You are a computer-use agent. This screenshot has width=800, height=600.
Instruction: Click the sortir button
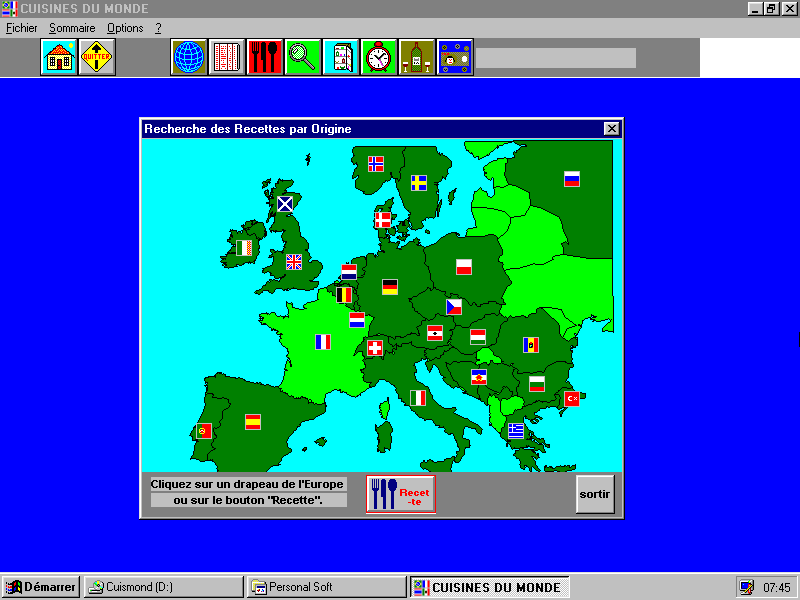[x=595, y=494]
